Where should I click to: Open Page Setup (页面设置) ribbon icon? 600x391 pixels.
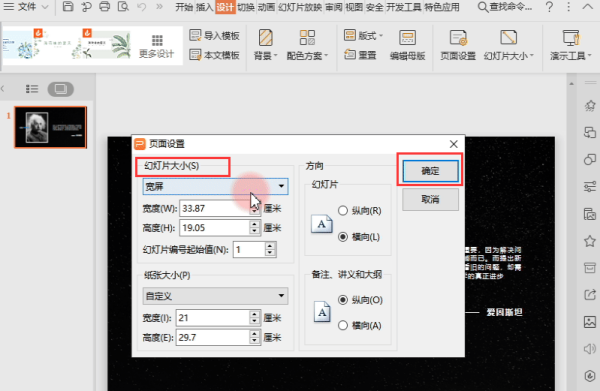(x=458, y=38)
